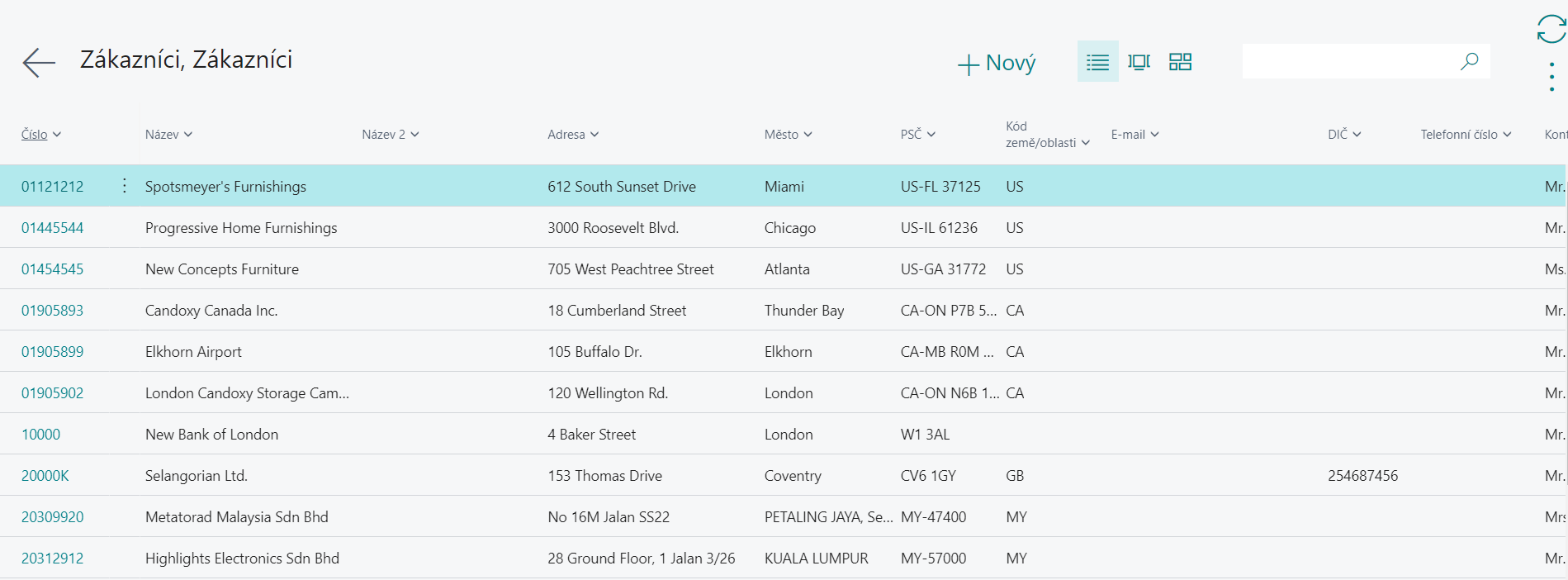This screenshot has width=1568, height=580.
Task: Select Selangorian Ltd. name cell
Action: pos(197,476)
